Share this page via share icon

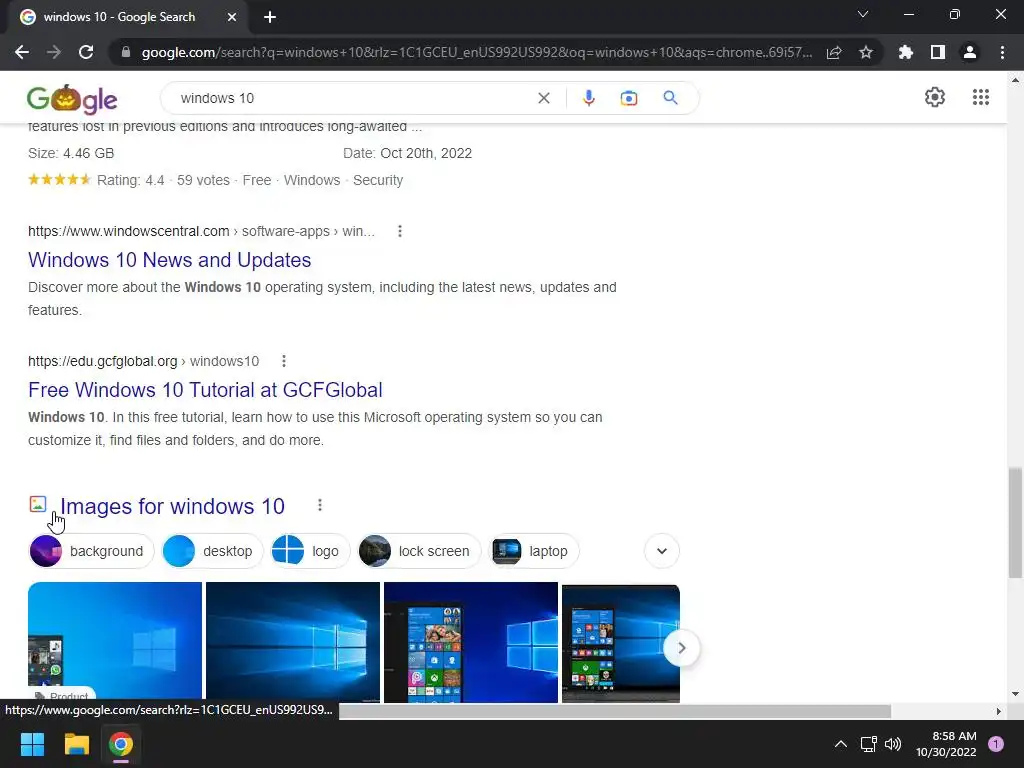[834, 52]
